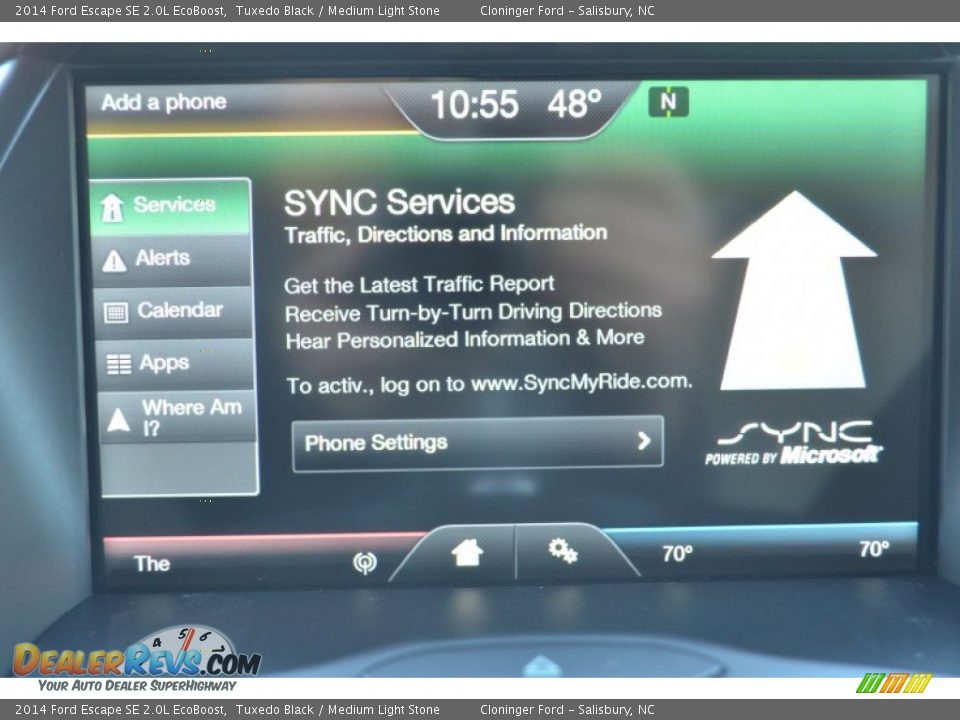
Task: Tap the Alerts warning triangle icon
Action: click(x=114, y=260)
